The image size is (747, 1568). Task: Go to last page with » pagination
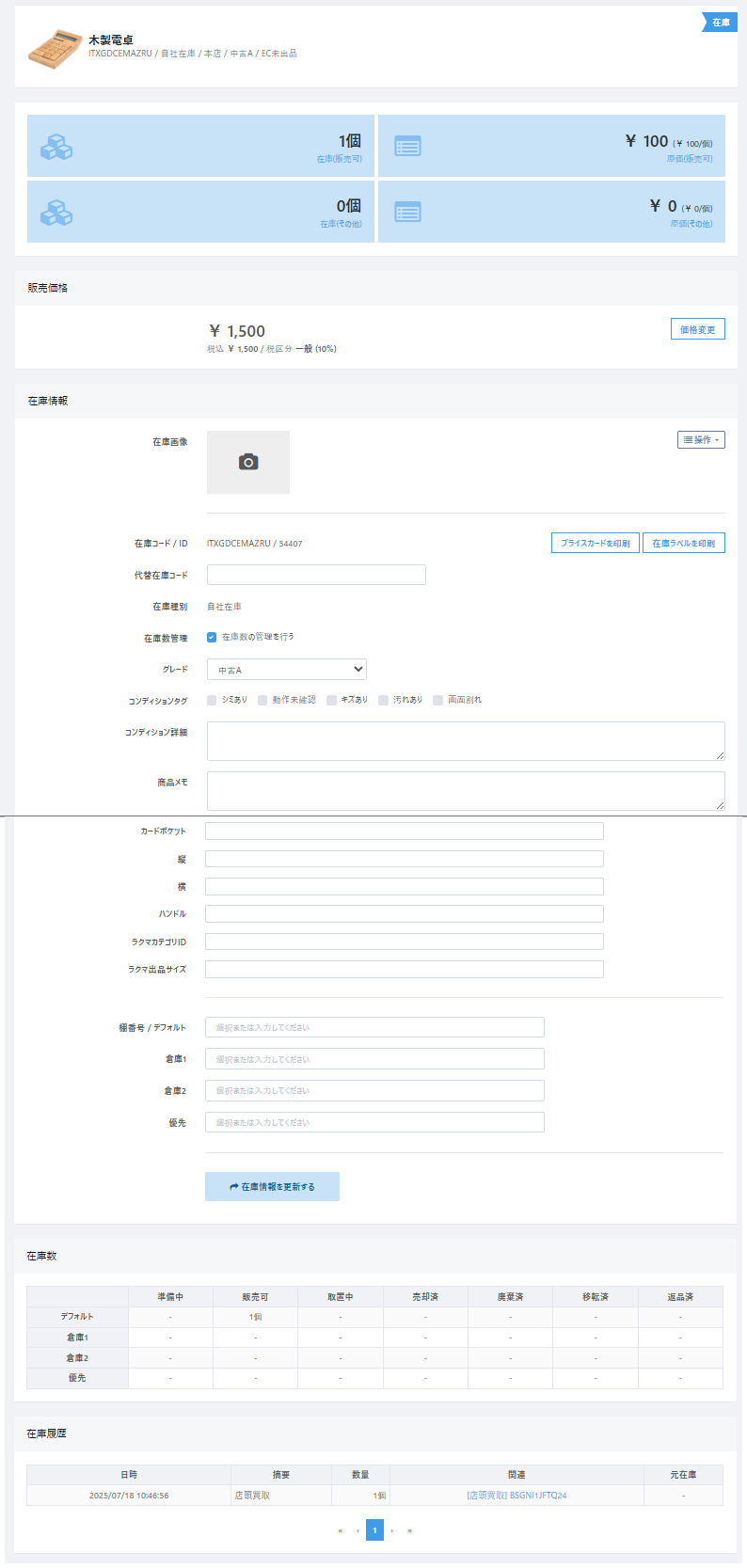pos(409,1530)
